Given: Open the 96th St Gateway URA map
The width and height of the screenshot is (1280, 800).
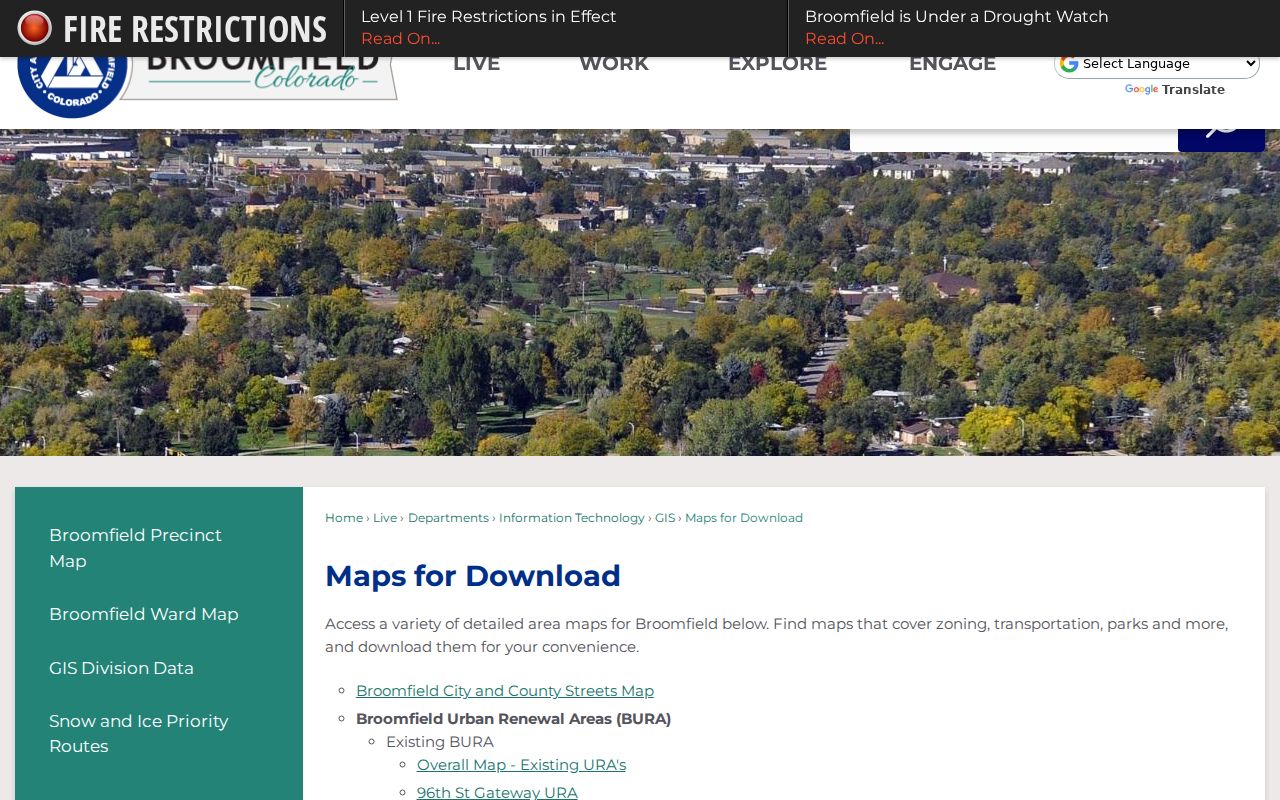Looking at the screenshot, I should (x=497, y=792).
